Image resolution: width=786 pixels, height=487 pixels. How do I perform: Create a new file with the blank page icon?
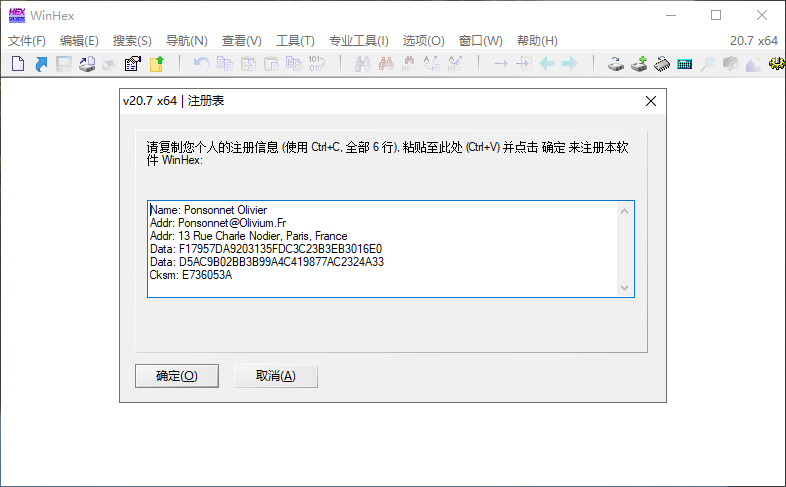pyautogui.click(x=18, y=64)
